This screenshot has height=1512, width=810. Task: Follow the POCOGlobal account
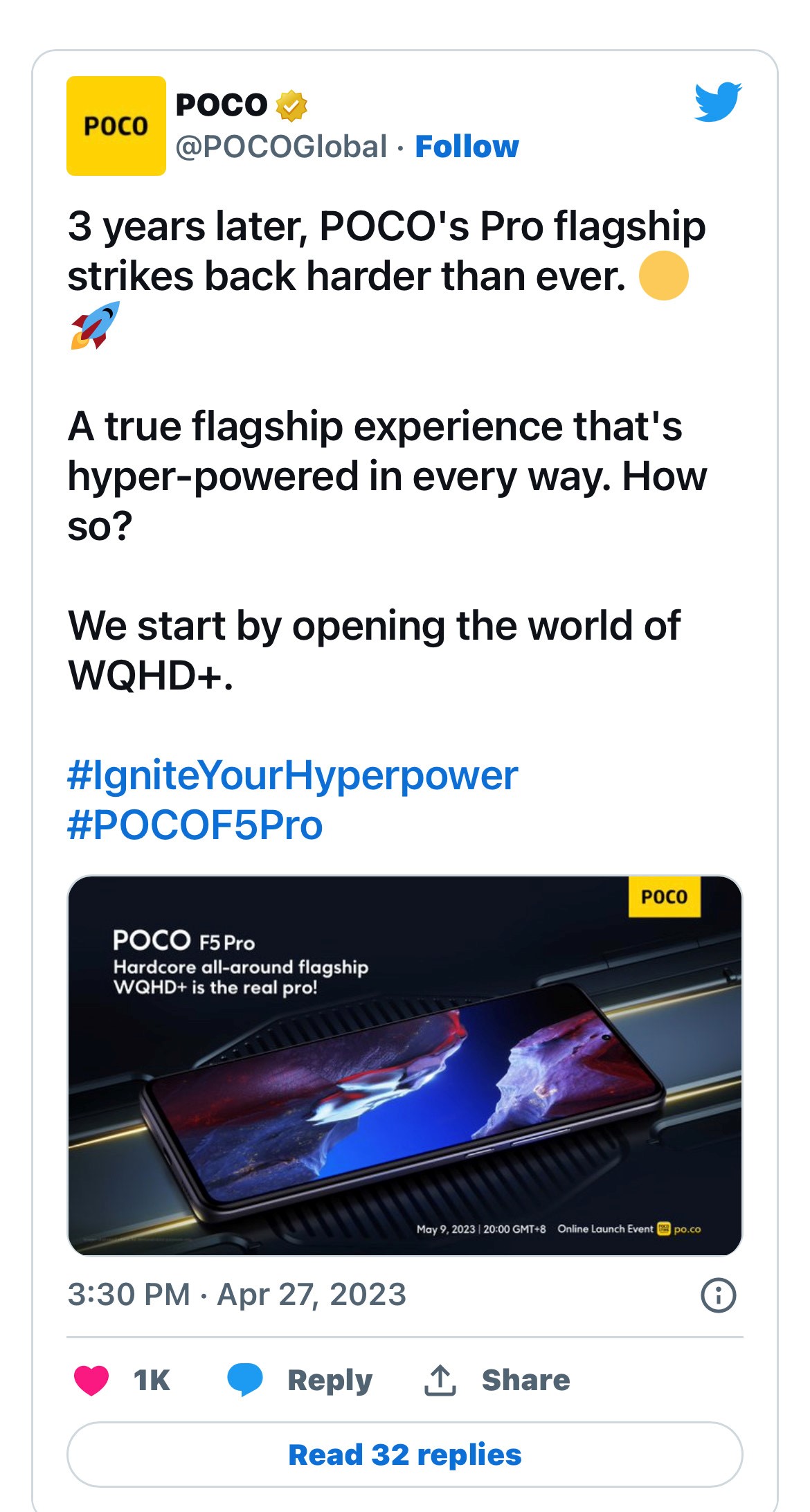467,147
